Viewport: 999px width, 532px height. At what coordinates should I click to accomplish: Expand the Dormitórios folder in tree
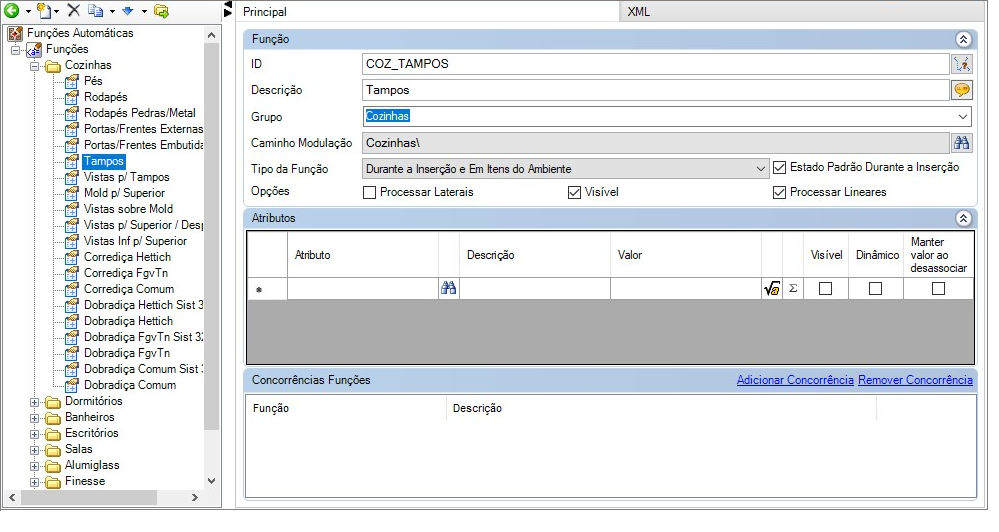[x=35, y=401]
